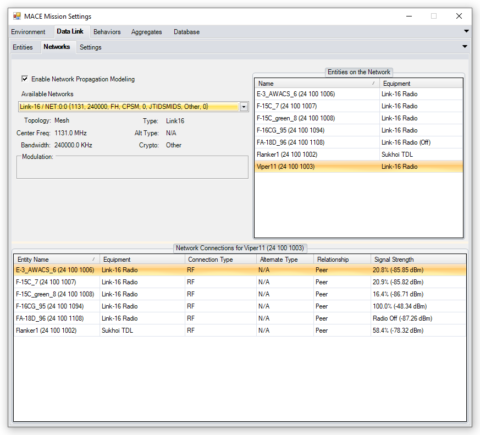
Task: Select Flanker1 in Entities on the Network
Action: coord(359,155)
